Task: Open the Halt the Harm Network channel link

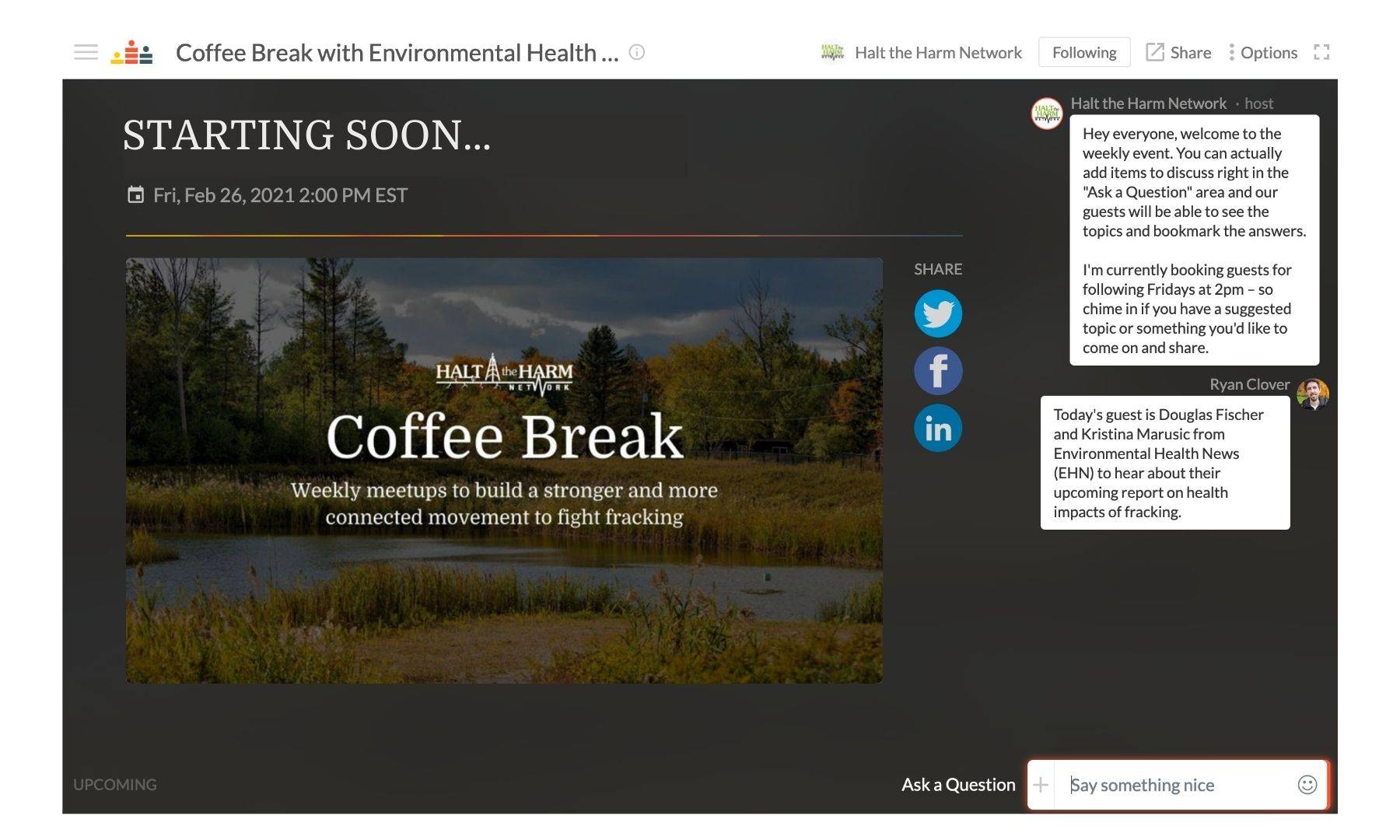Action: pyautogui.click(x=938, y=52)
